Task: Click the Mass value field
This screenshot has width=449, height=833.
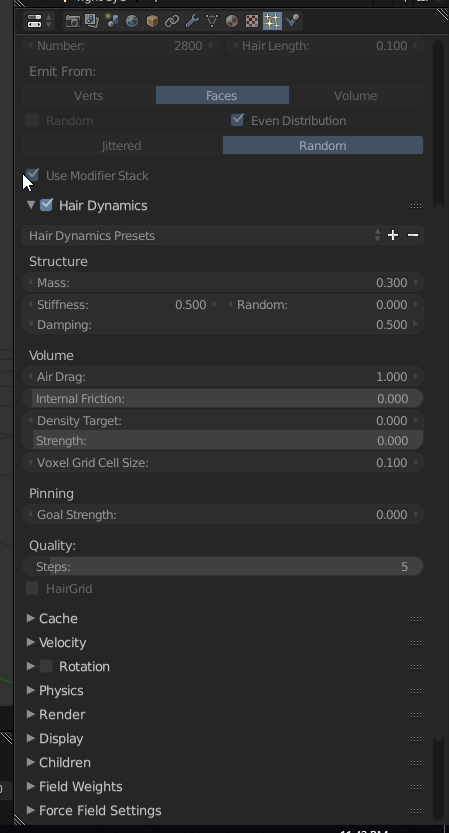Action: tap(223, 283)
